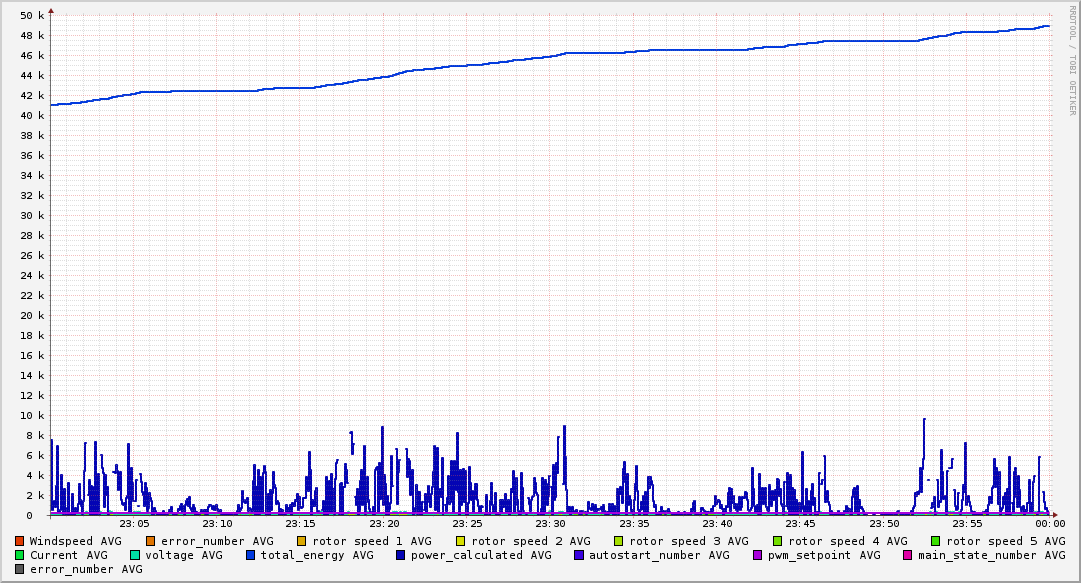Screen dimensions: 1081x583
Task: Click the autostart_number AVG legend label
Action: (659, 555)
